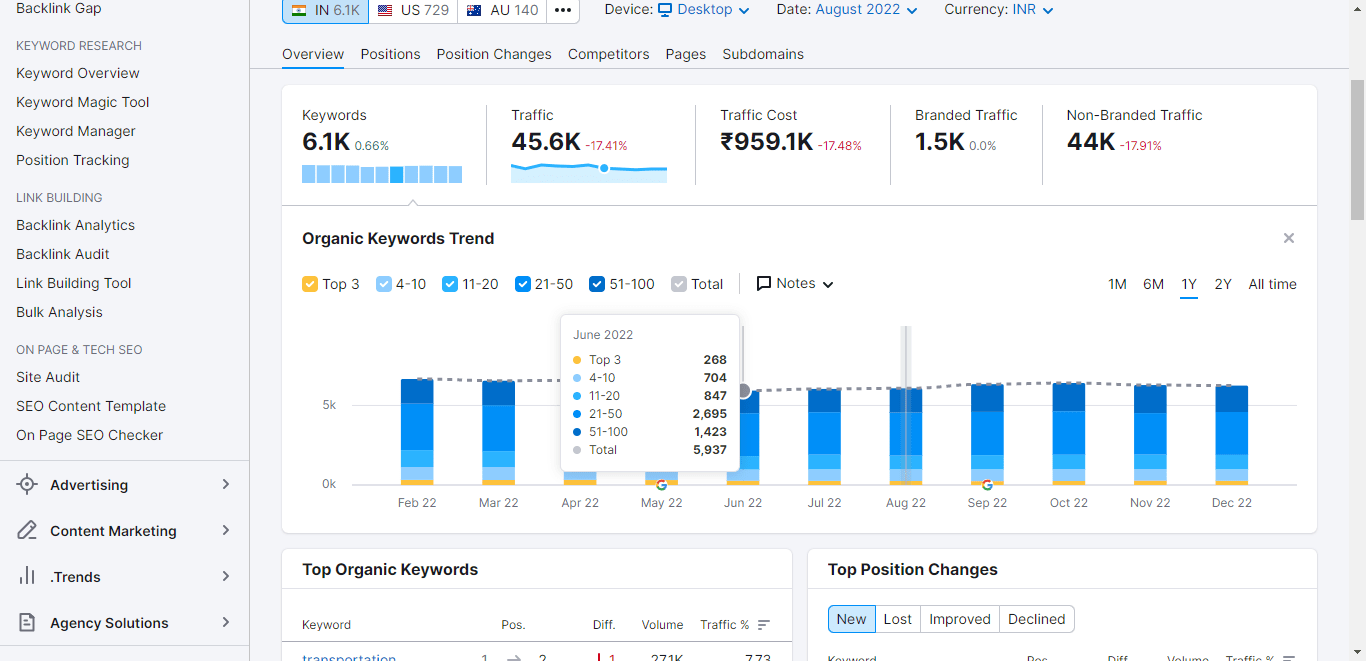Image resolution: width=1366 pixels, height=661 pixels.
Task: Toggle the 4-10 positions checkbox
Action: tap(384, 284)
